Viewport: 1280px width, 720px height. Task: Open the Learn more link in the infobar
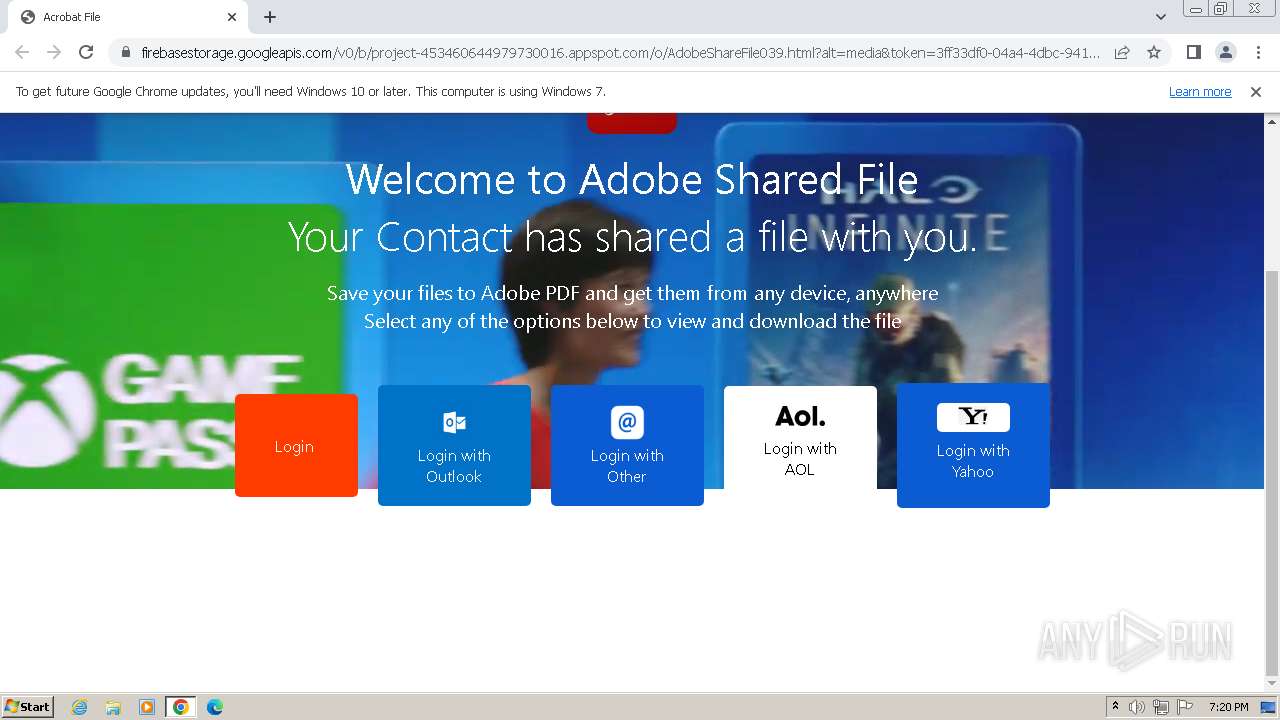coord(1200,91)
